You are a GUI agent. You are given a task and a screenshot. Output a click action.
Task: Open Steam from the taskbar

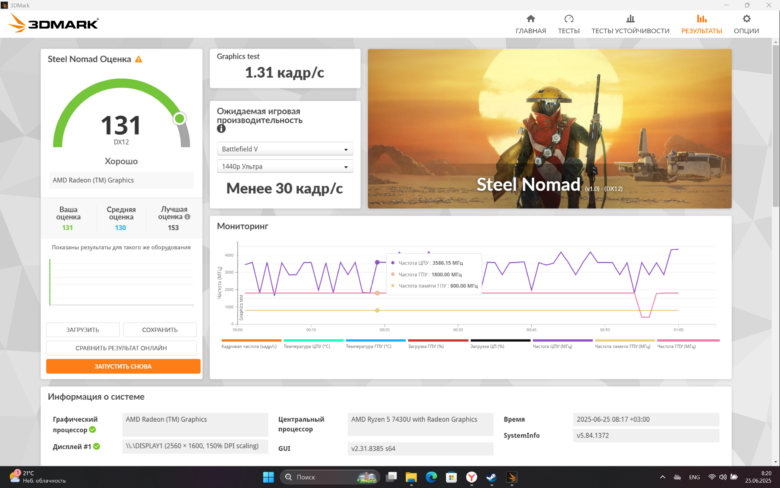(491, 477)
